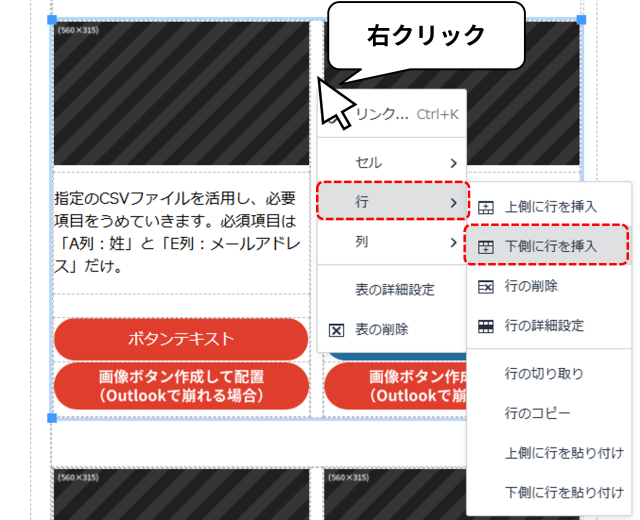Image resolution: width=640 pixels, height=520 pixels.
Task: Click the right partially hidden 画像ボタン button
Action: [x=396, y=386]
